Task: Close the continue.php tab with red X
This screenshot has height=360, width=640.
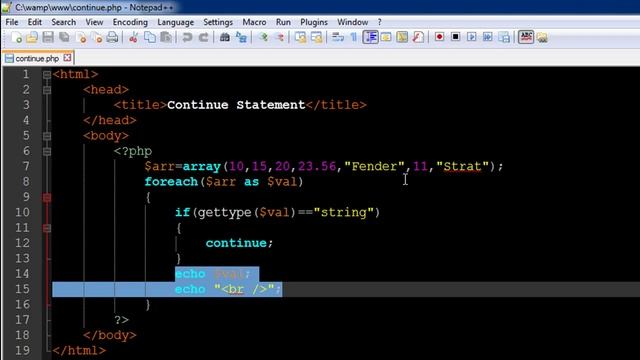Action: pos(67,58)
